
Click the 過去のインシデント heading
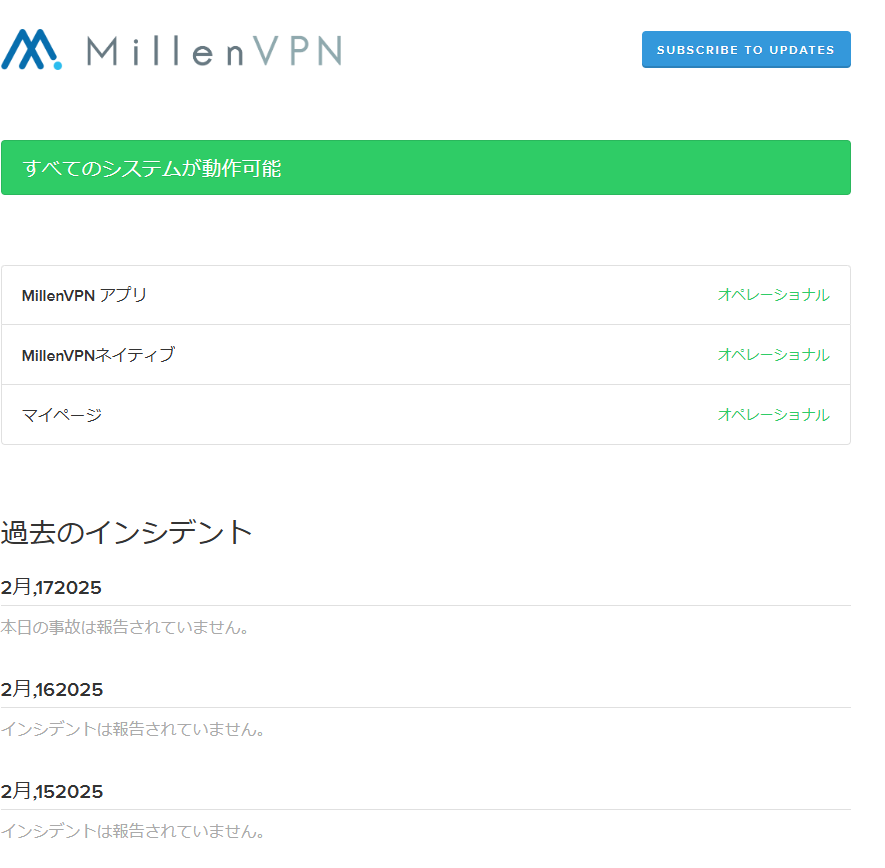(x=126, y=532)
